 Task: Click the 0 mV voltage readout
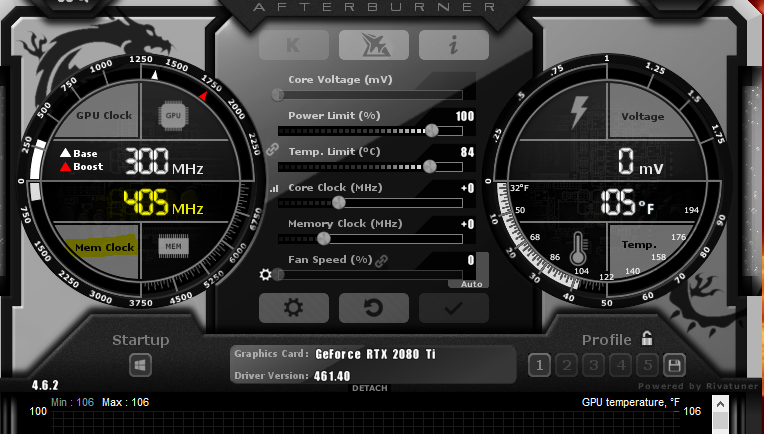(x=640, y=162)
